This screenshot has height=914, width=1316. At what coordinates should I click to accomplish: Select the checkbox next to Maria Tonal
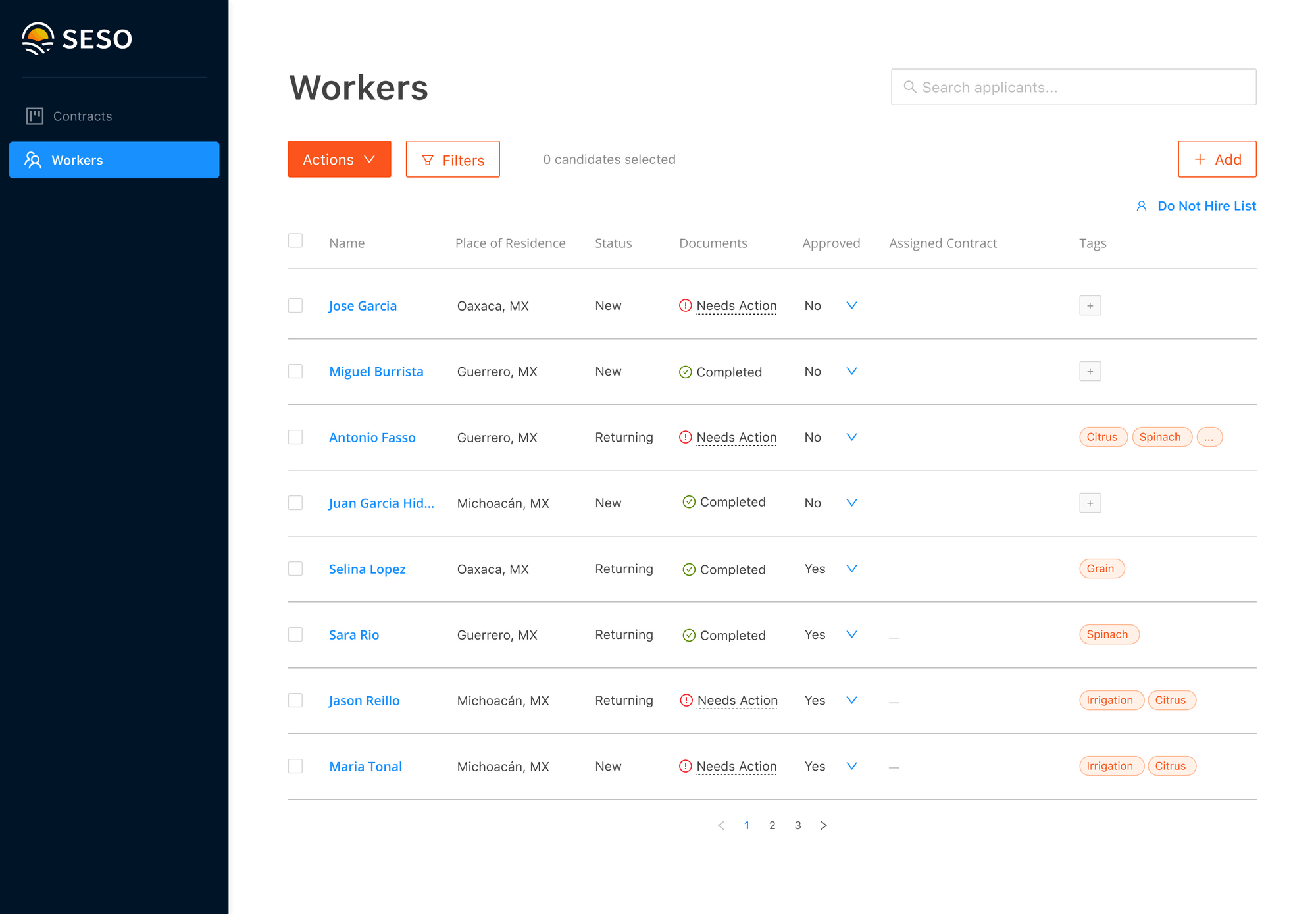pos(295,766)
